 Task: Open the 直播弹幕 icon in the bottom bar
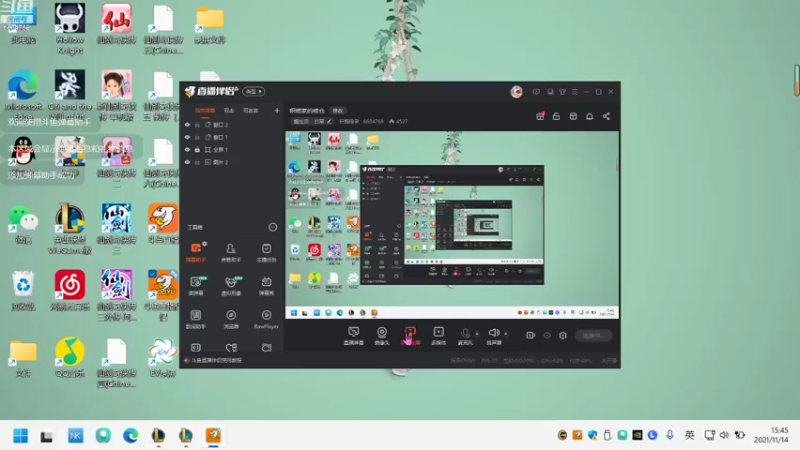[x=354, y=336]
